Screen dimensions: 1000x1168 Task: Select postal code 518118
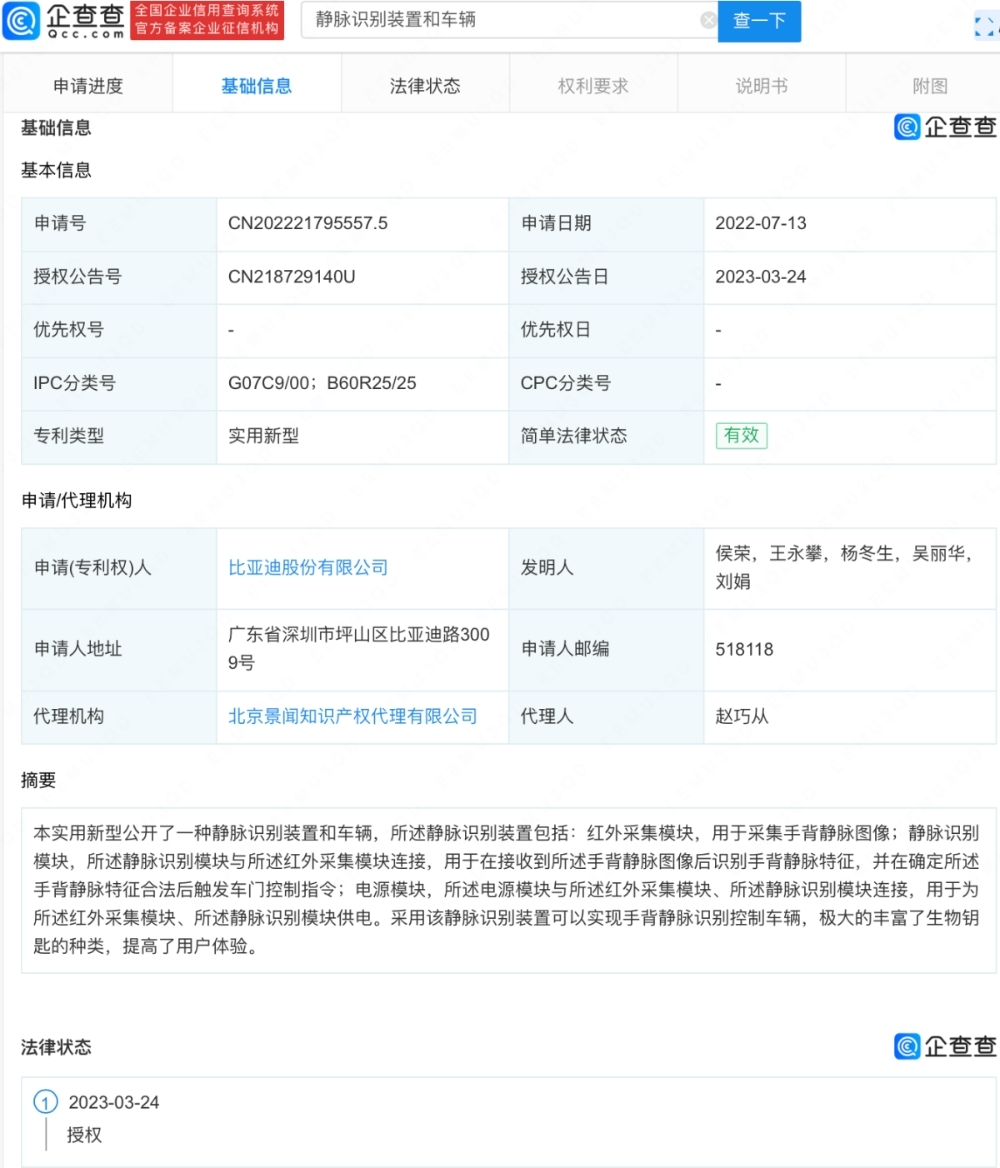744,650
